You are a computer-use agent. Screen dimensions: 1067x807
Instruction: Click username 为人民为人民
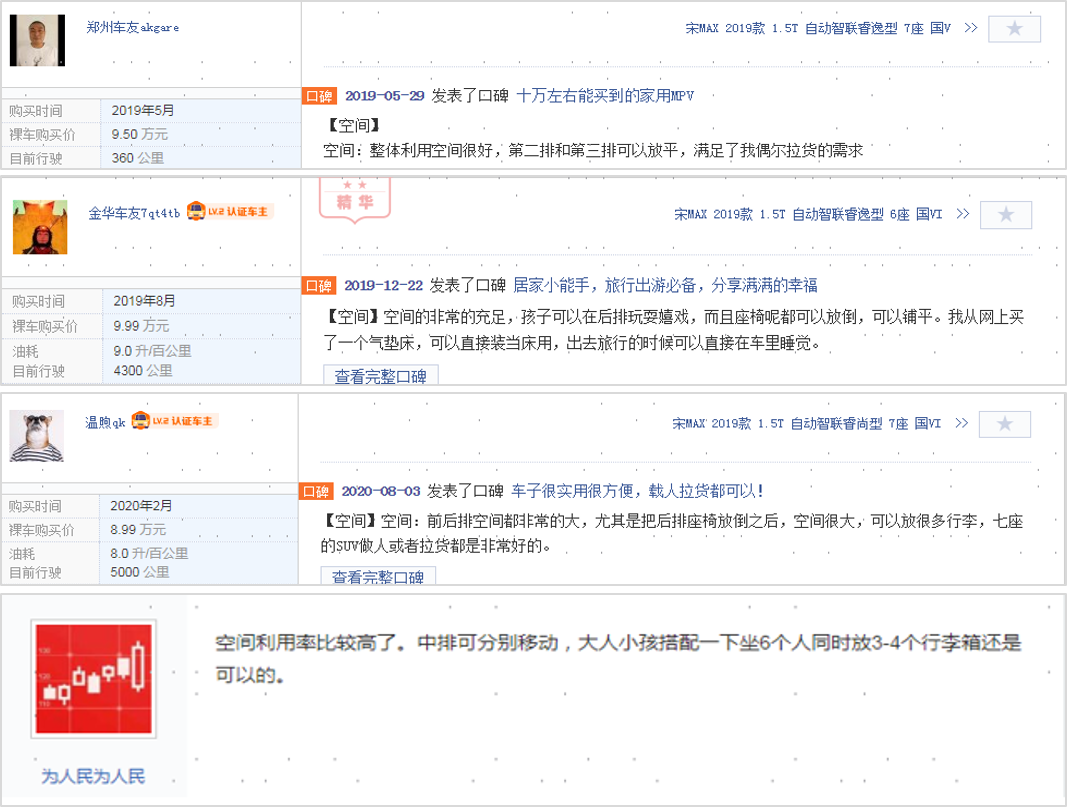coord(93,776)
